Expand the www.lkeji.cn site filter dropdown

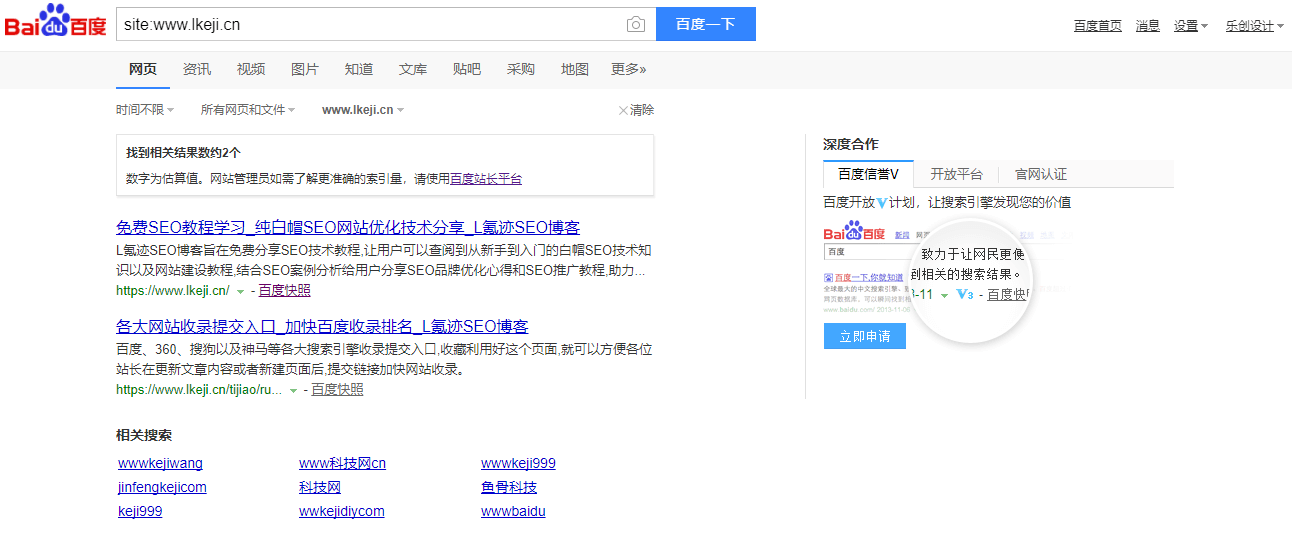(x=363, y=110)
